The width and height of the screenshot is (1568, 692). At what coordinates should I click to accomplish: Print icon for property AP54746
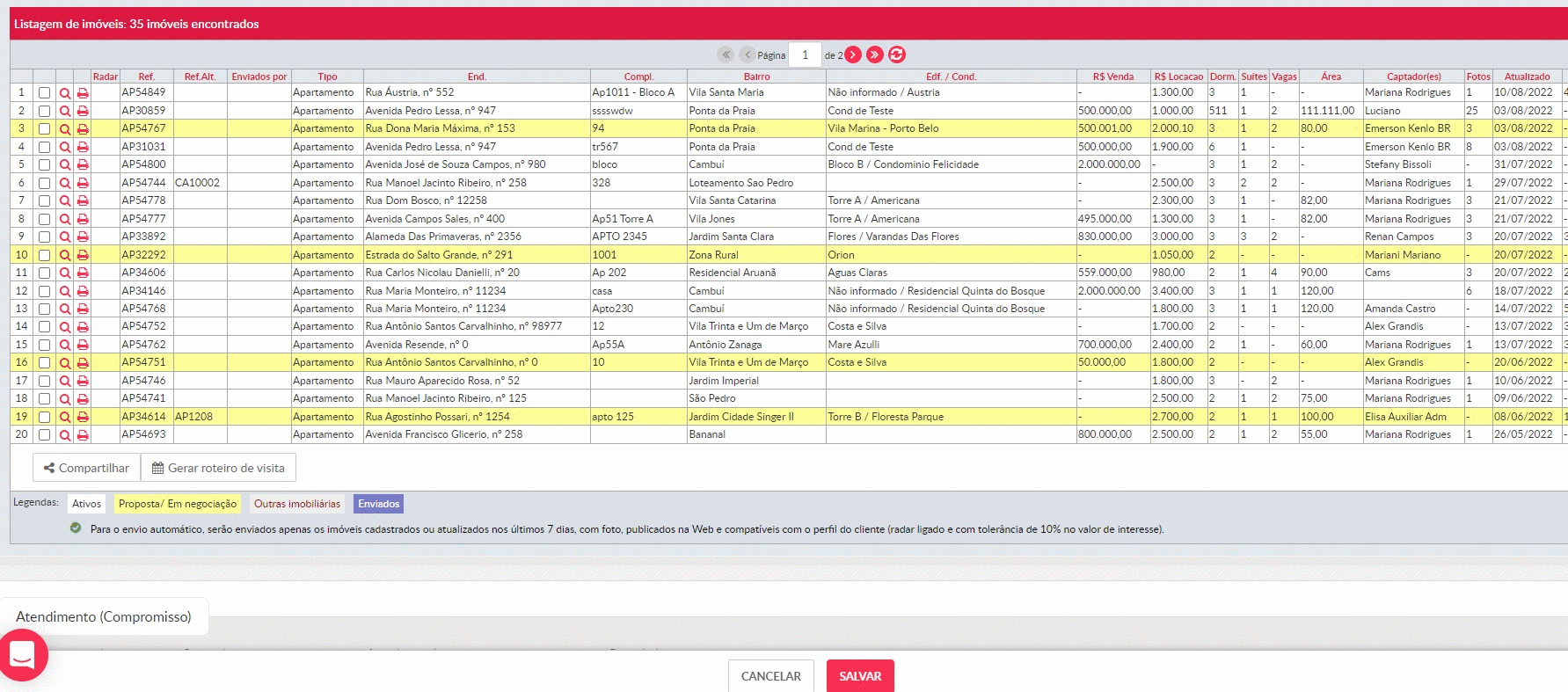(x=83, y=381)
